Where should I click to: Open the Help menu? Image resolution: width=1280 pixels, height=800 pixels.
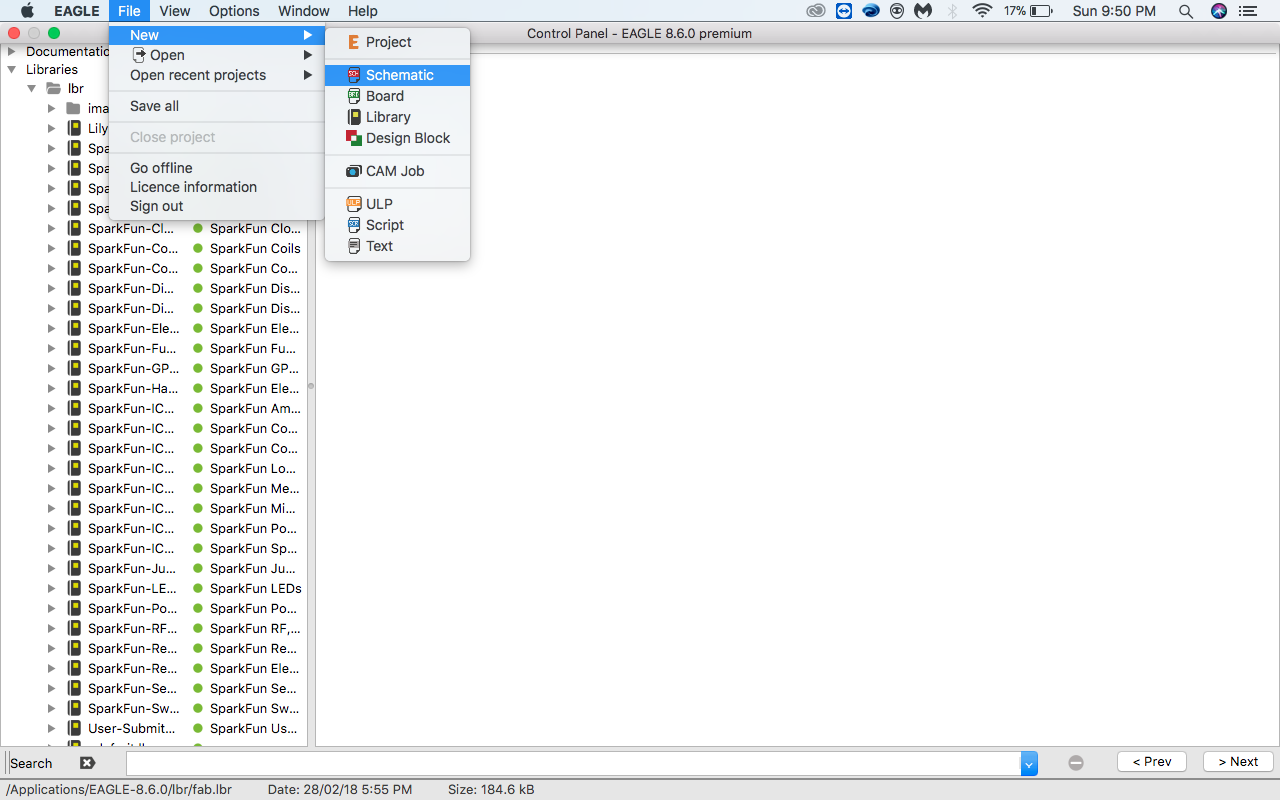point(363,11)
